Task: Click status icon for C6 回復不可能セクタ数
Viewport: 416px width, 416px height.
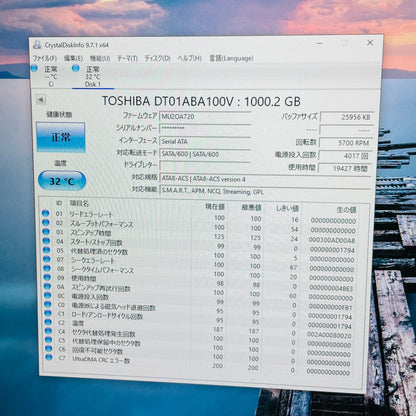Action: 49,349
